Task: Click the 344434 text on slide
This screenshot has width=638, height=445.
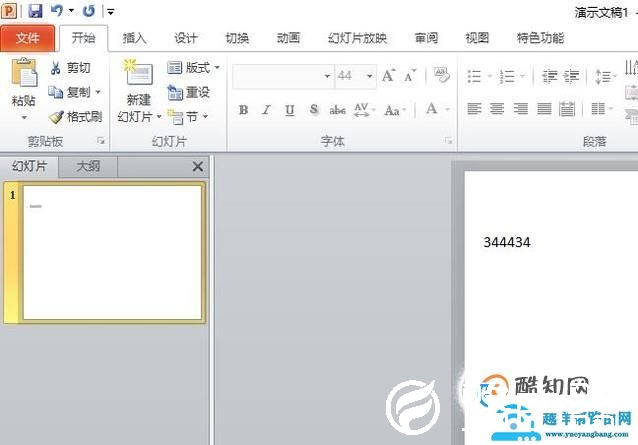Action: click(507, 242)
